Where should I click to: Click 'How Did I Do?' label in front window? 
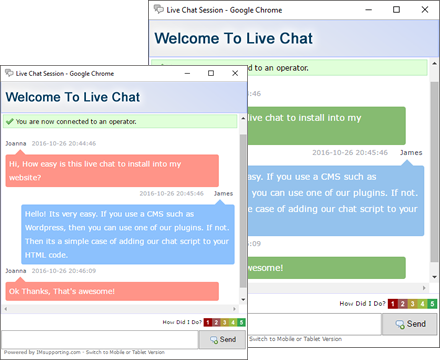182,322
